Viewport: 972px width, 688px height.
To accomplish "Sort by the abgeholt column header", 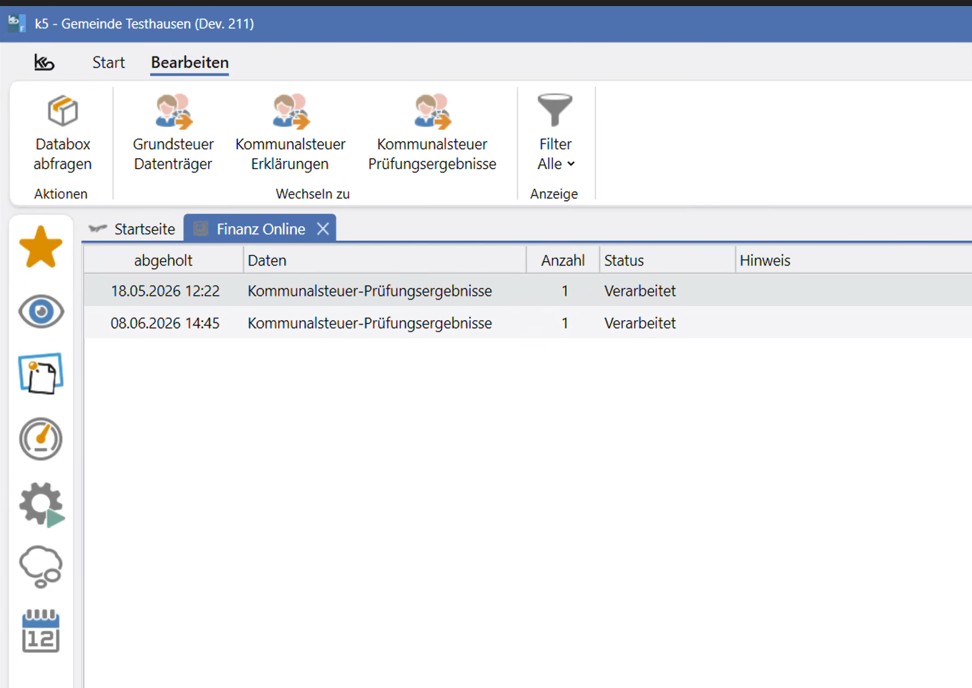I will click(x=164, y=260).
